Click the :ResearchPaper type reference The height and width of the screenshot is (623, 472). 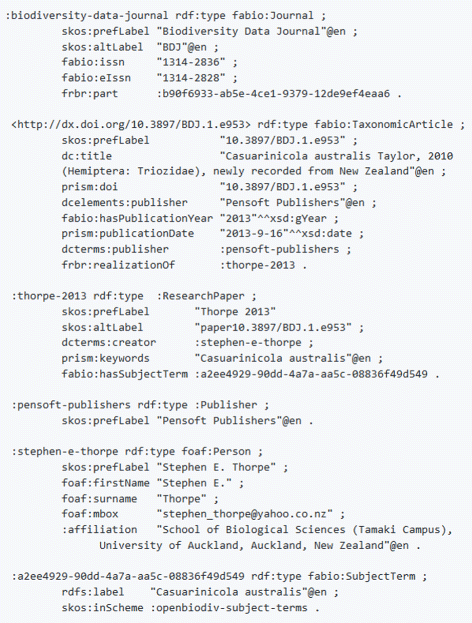[x=201, y=296]
